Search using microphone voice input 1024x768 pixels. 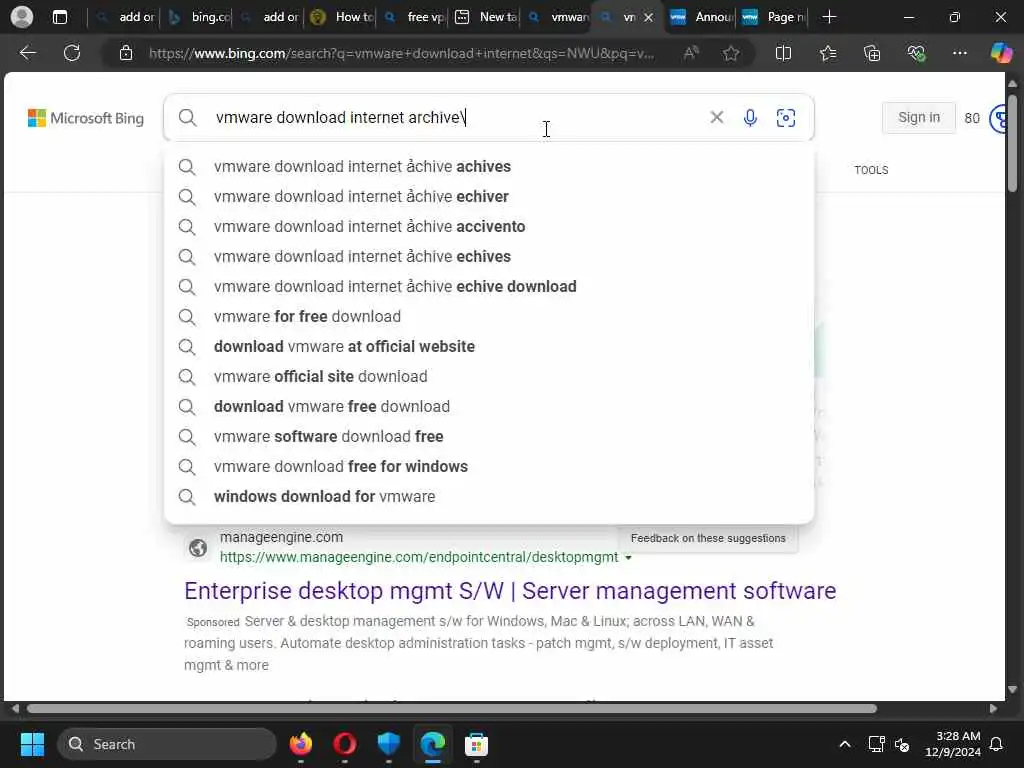pyautogui.click(x=750, y=118)
